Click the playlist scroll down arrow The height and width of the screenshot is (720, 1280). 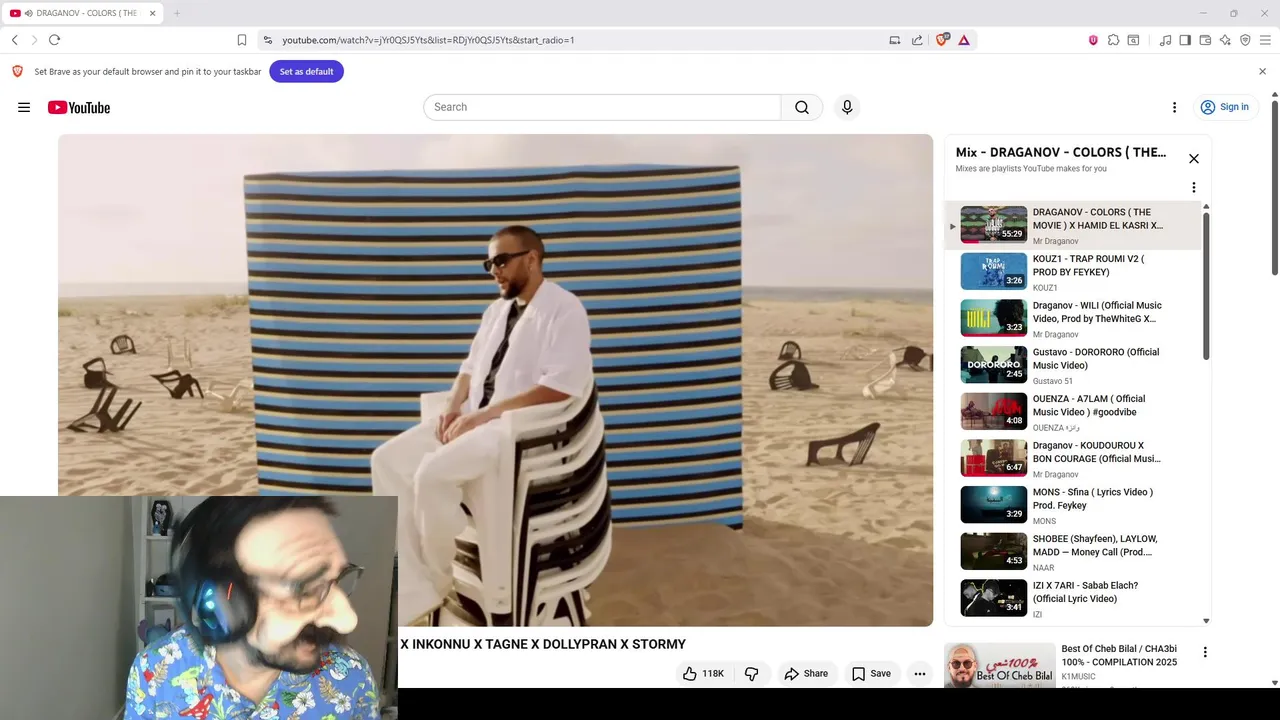(1206, 621)
